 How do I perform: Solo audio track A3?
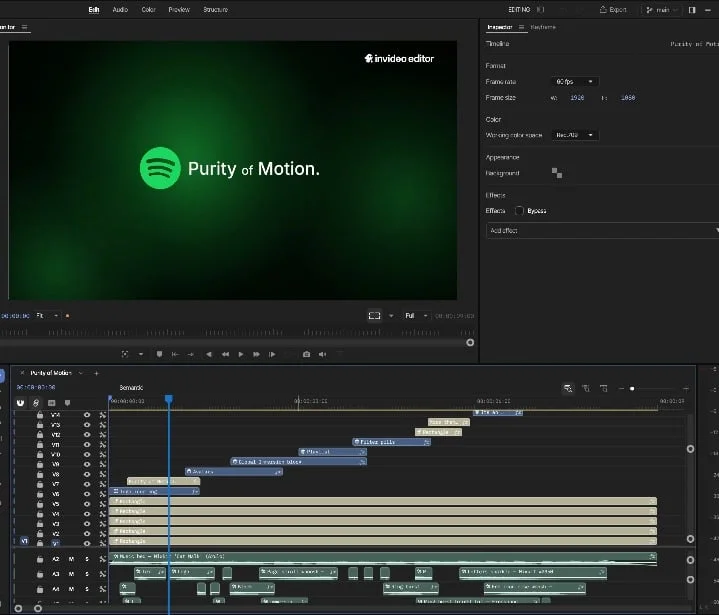(x=87, y=574)
